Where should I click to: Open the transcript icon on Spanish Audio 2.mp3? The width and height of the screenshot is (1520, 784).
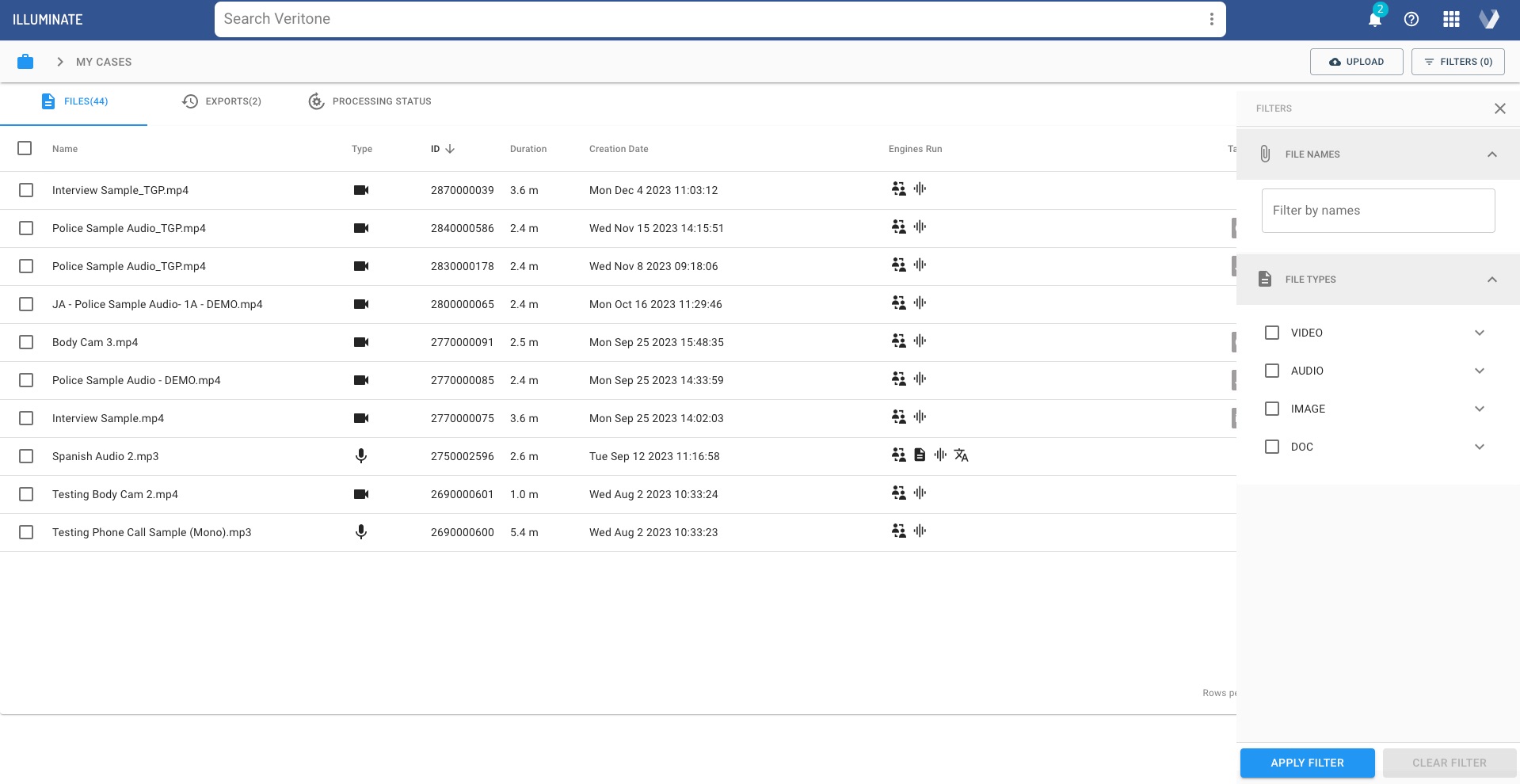pyautogui.click(x=919, y=455)
